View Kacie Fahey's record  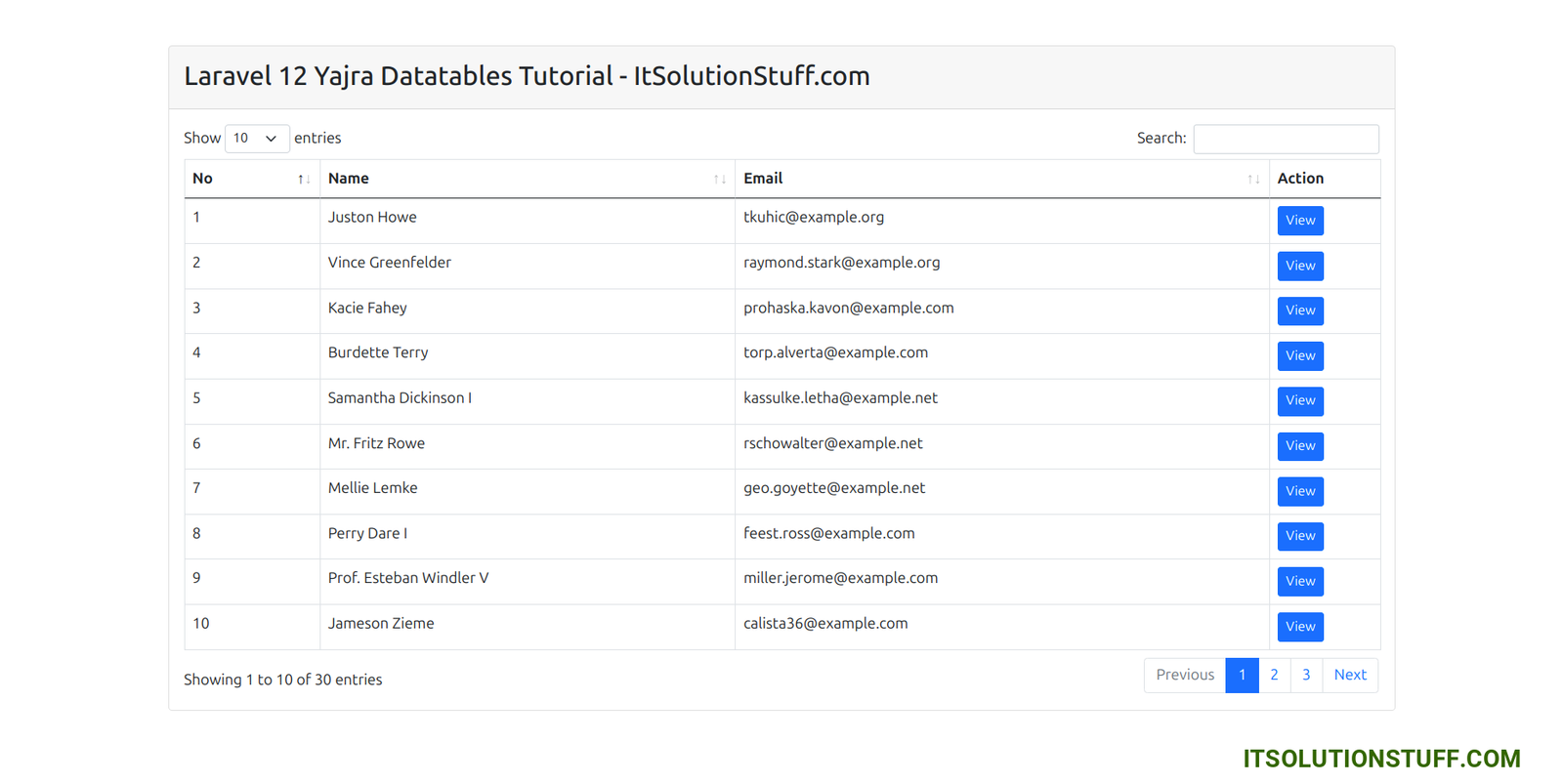(1300, 310)
